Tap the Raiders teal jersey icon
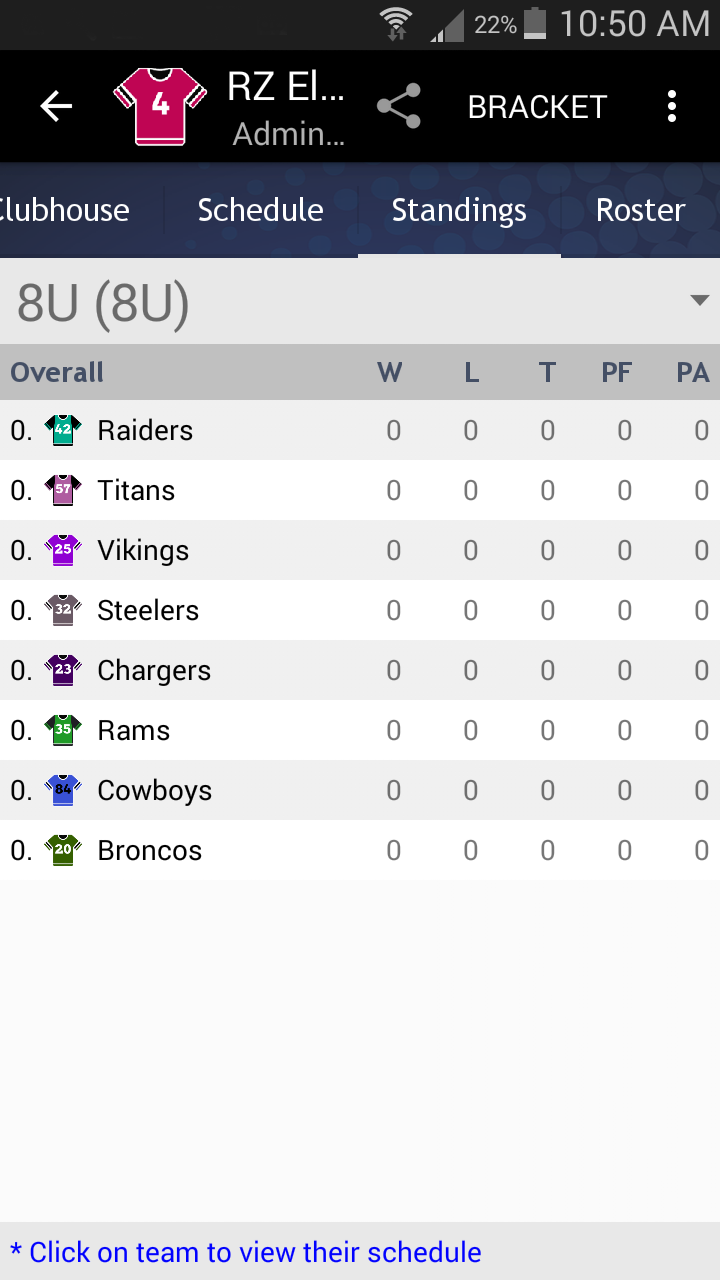The height and width of the screenshot is (1280, 720). [63, 430]
